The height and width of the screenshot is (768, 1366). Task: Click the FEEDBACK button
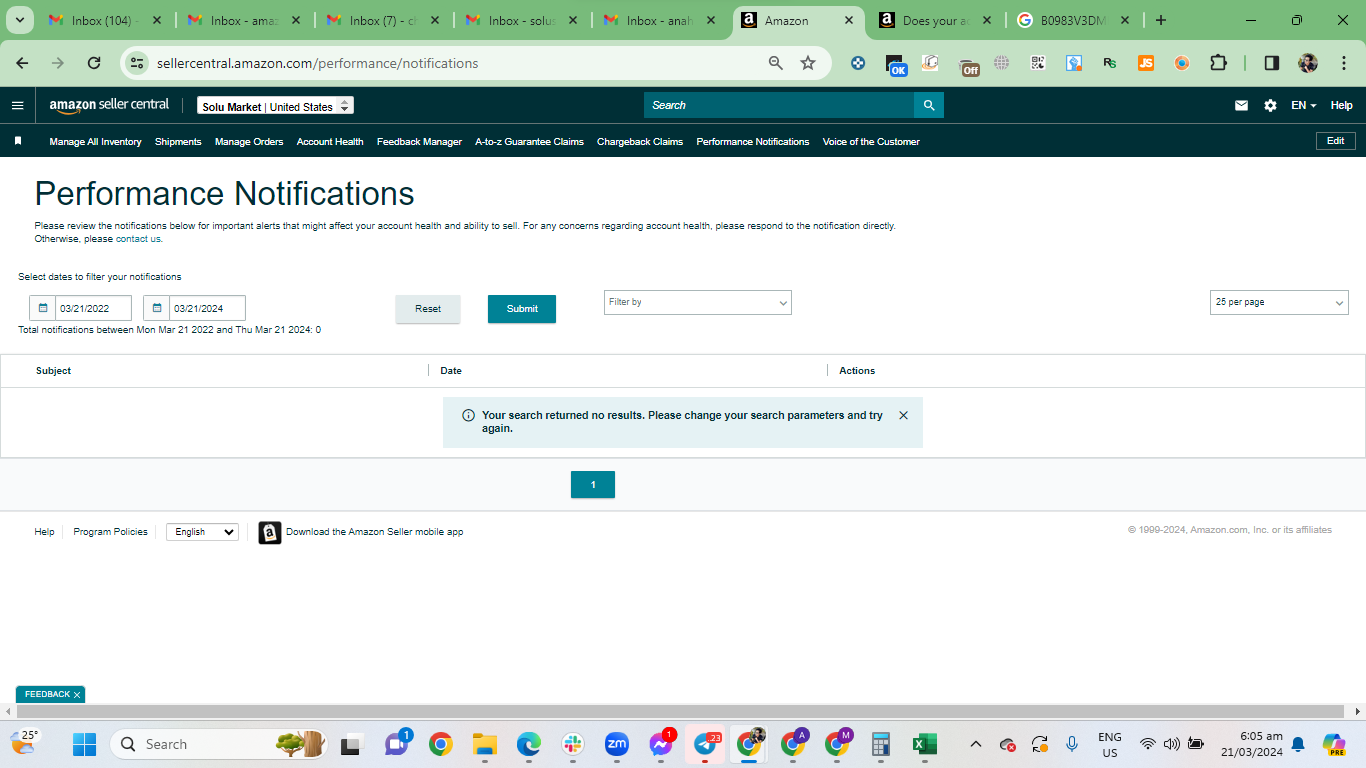[50, 694]
